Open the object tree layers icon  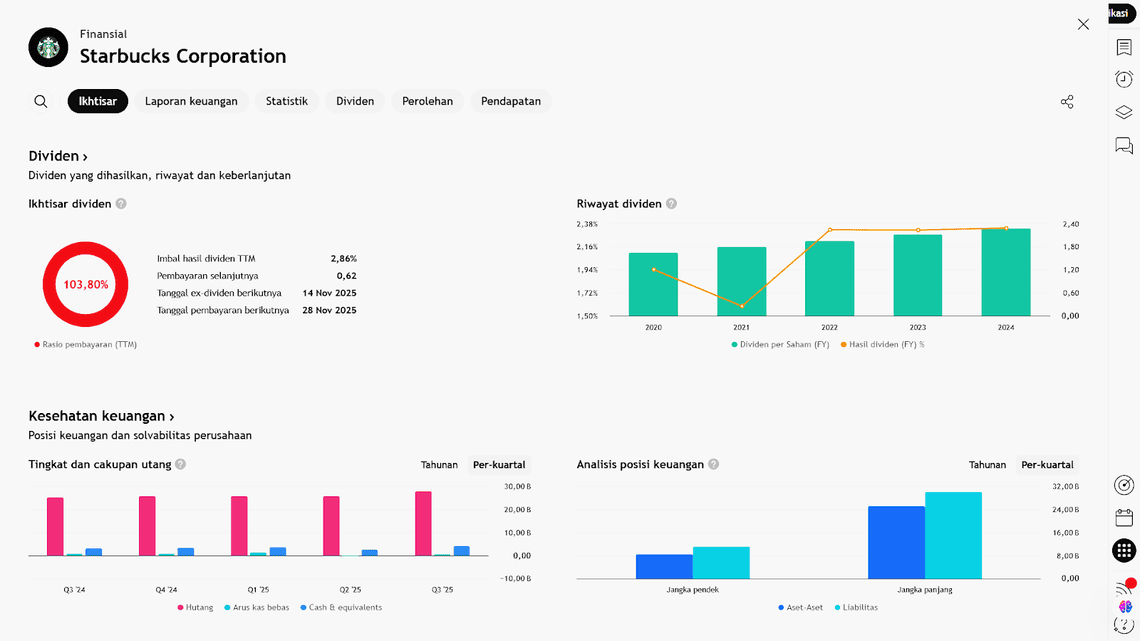click(x=1124, y=113)
